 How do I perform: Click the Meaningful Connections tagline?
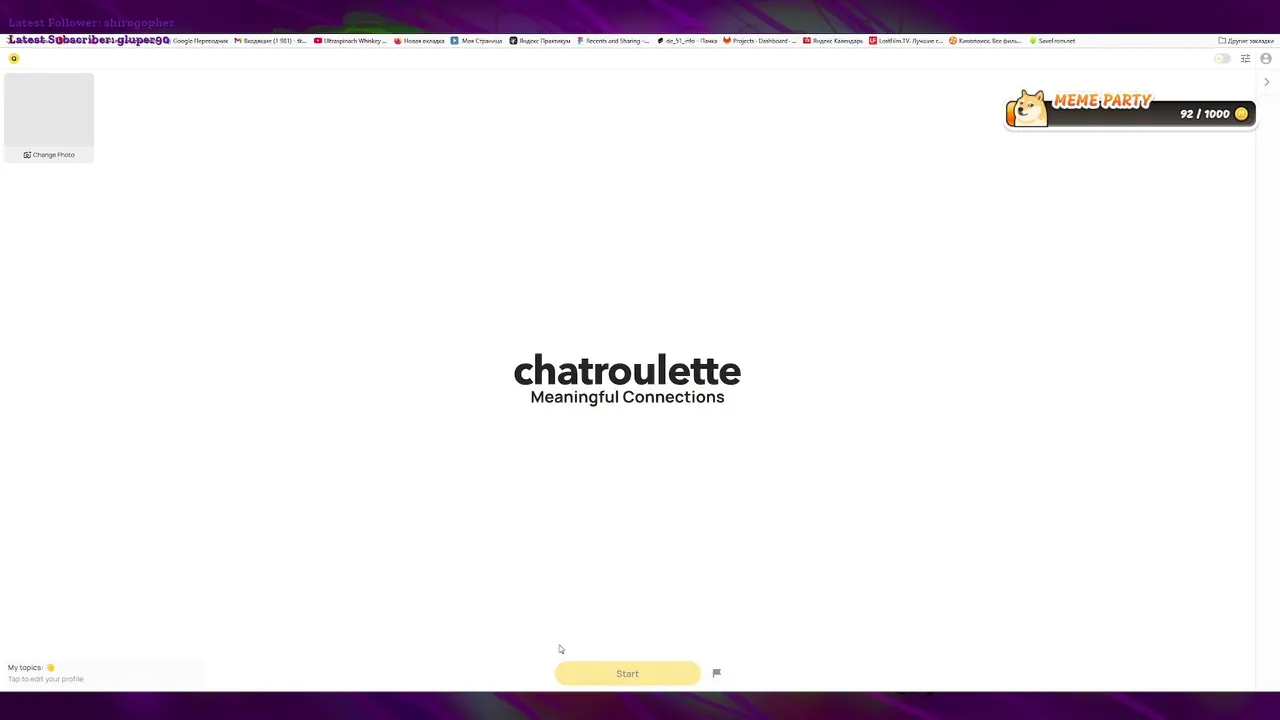tap(627, 397)
